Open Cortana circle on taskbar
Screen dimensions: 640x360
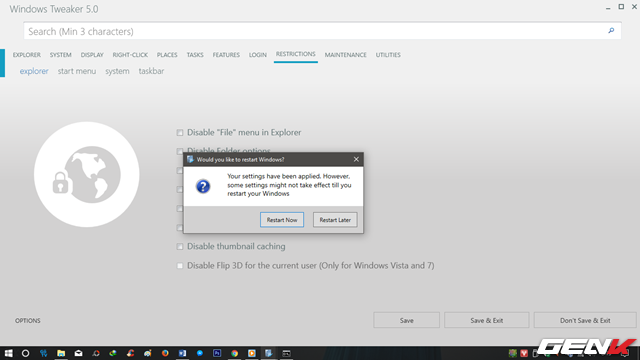[x=25, y=353]
